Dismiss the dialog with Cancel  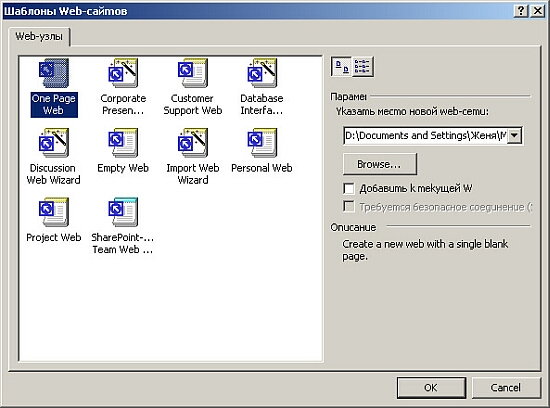505,388
